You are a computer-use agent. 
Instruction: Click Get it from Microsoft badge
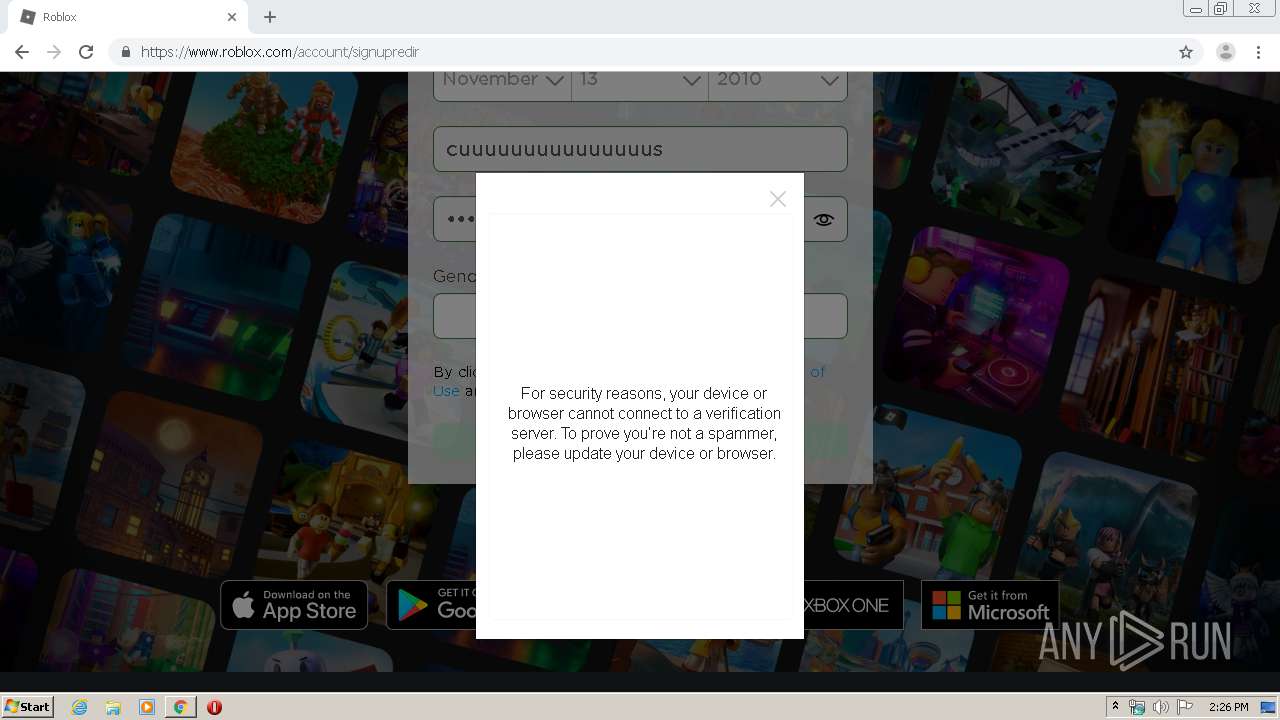click(990, 605)
